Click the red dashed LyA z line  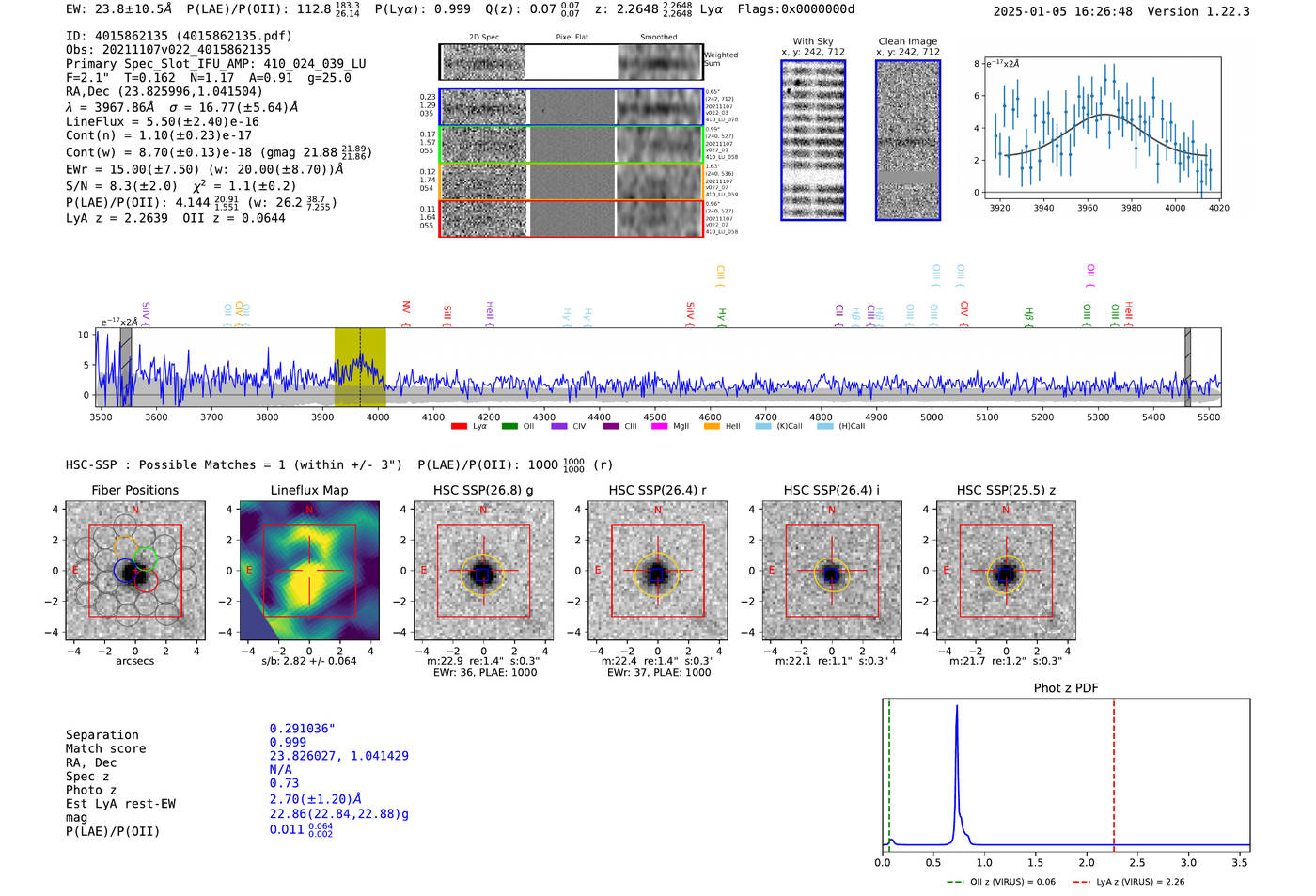[x=1114, y=775]
